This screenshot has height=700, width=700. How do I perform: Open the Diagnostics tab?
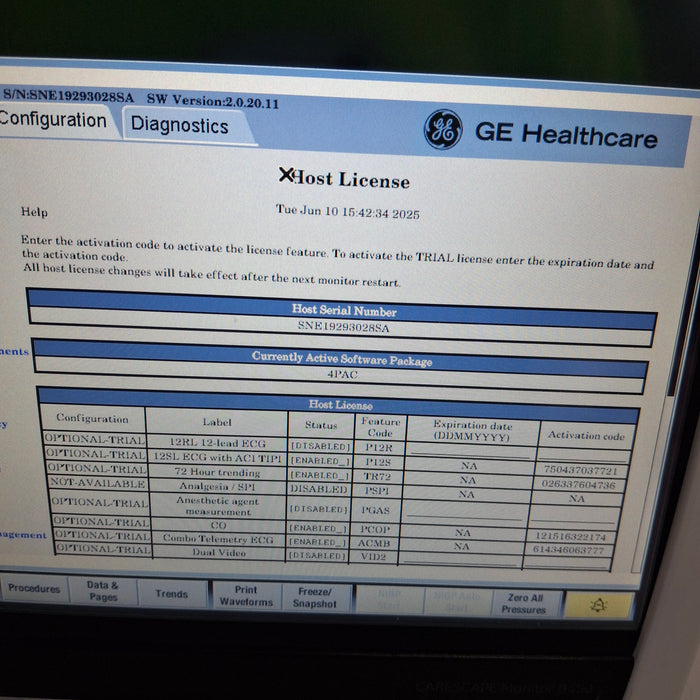pos(179,125)
